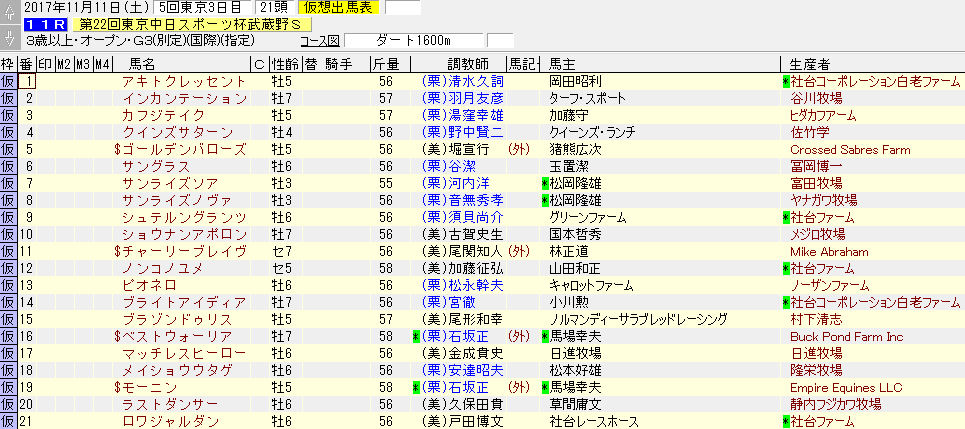This screenshot has height=429, width=965.
Task: Click the 馬記 column header
Action: pos(523,64)
